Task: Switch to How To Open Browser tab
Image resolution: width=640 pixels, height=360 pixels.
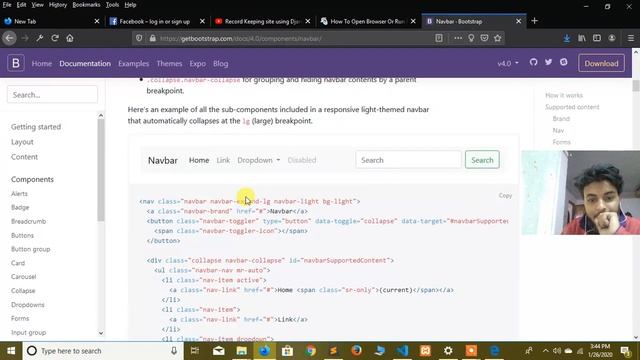Action: 368,21
